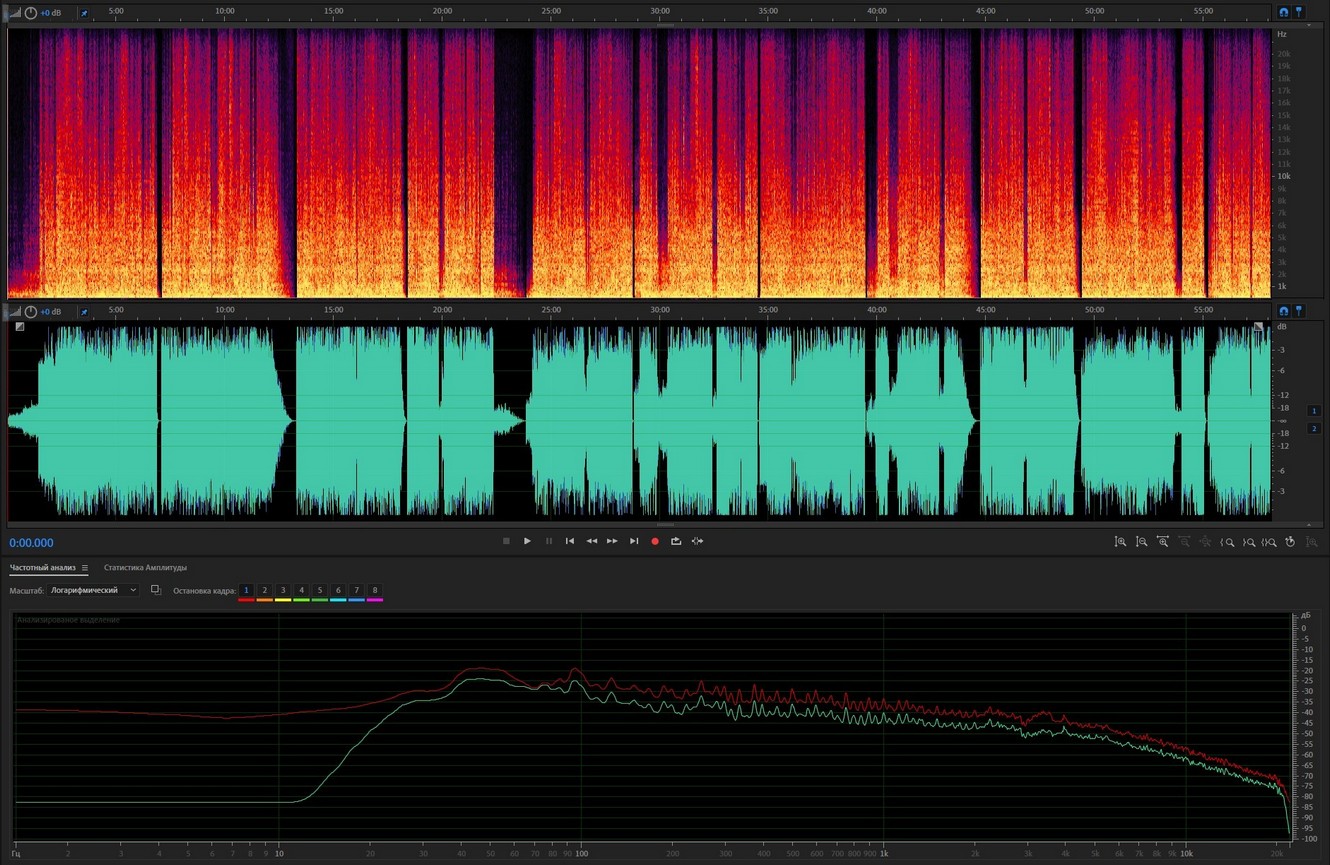Click the Fast Forward transport button

[x=612, y=541]
